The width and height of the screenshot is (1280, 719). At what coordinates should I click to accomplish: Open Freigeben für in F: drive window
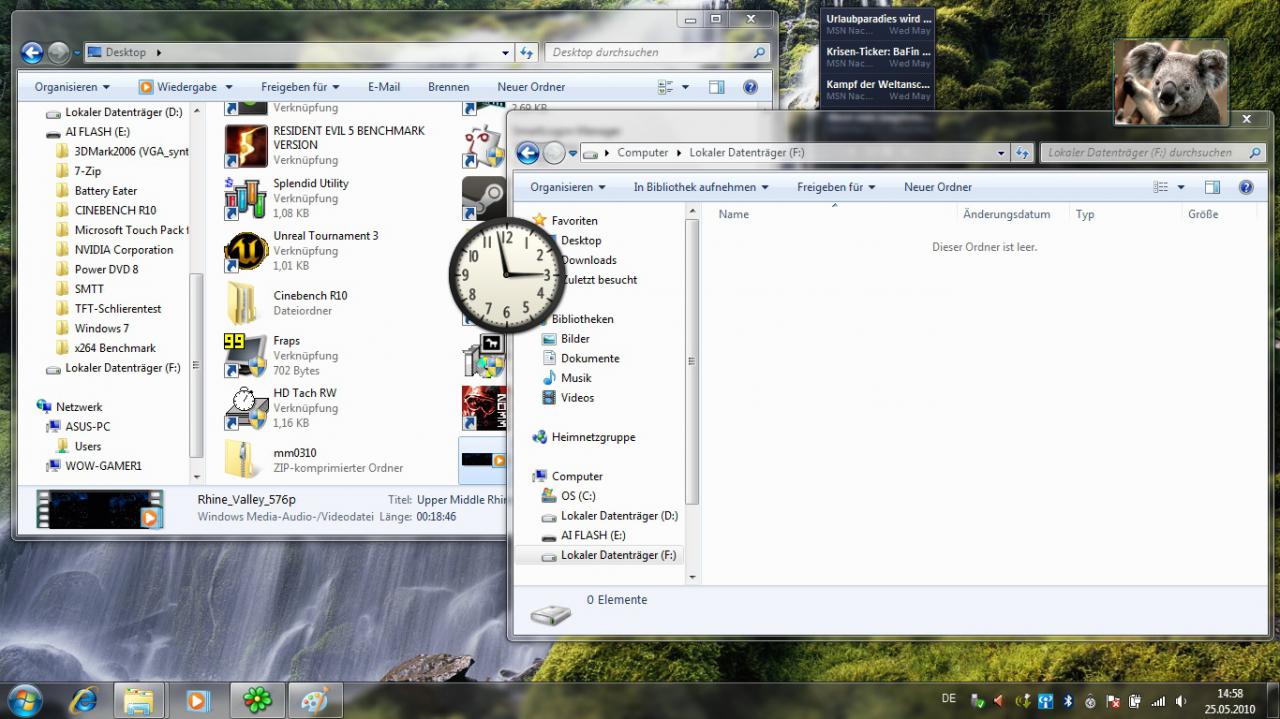[x=836, y=187]
